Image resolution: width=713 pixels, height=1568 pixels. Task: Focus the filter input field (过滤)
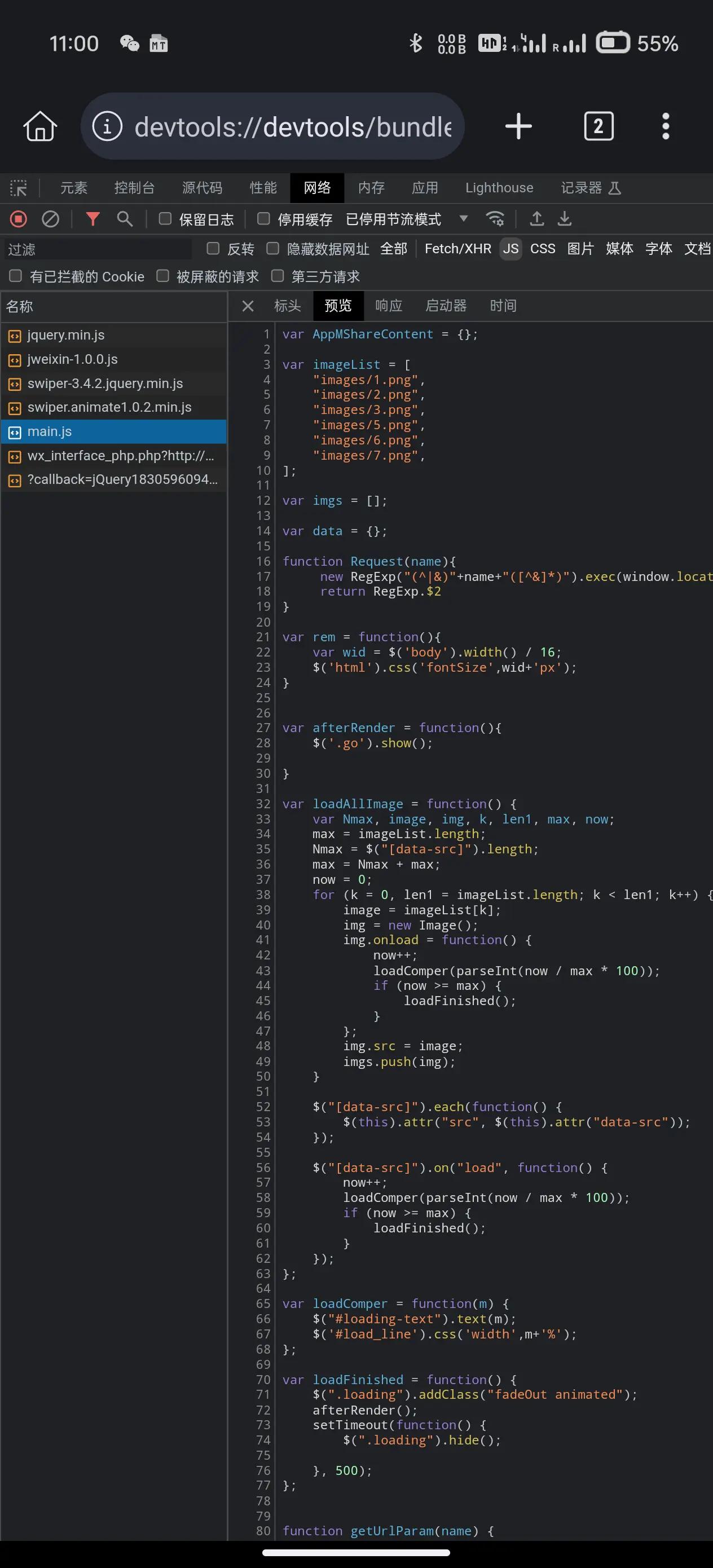tap(98, 249)
